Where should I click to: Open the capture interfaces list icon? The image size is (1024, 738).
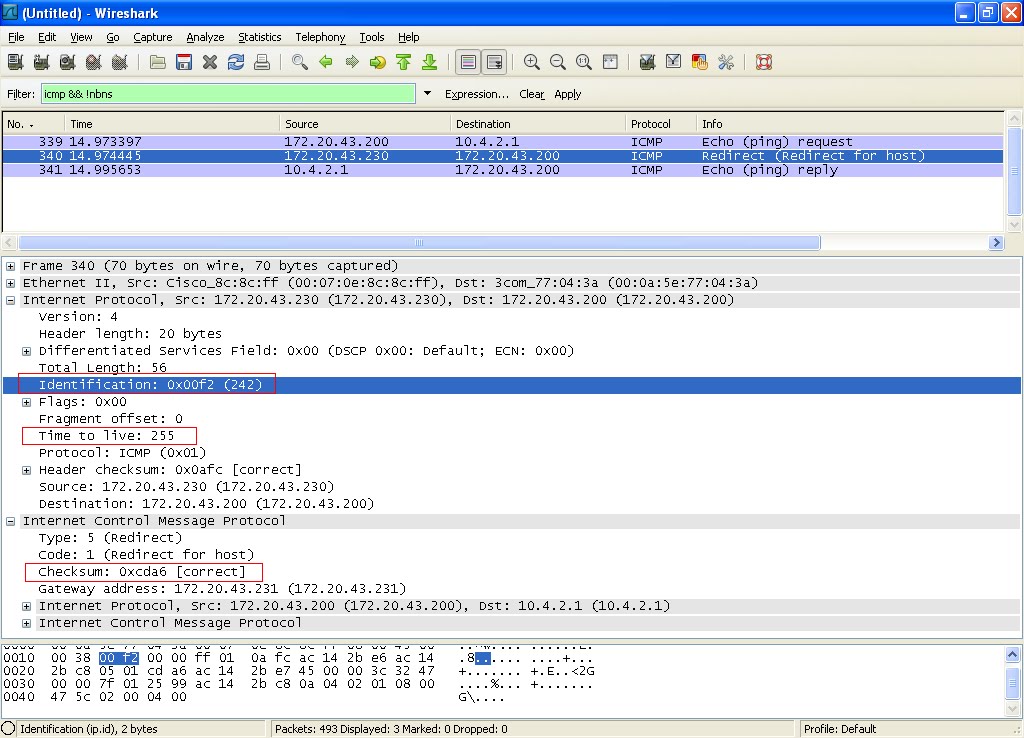tap(16, 62)
